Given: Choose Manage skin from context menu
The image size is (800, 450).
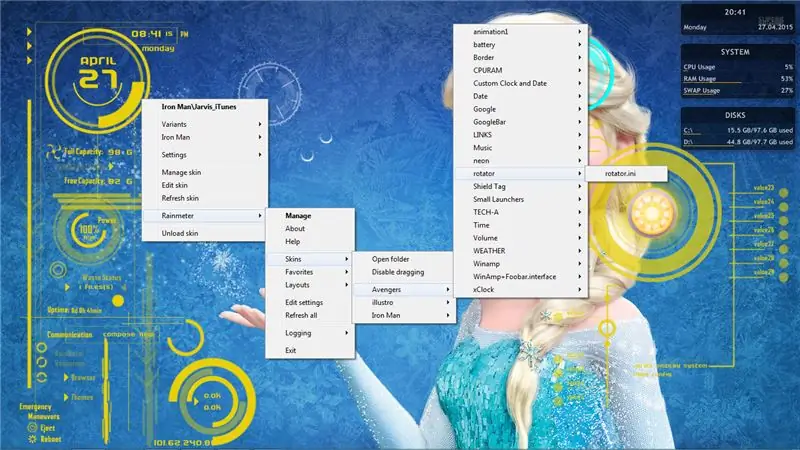Looking at the screenshot, I should 205,172.
